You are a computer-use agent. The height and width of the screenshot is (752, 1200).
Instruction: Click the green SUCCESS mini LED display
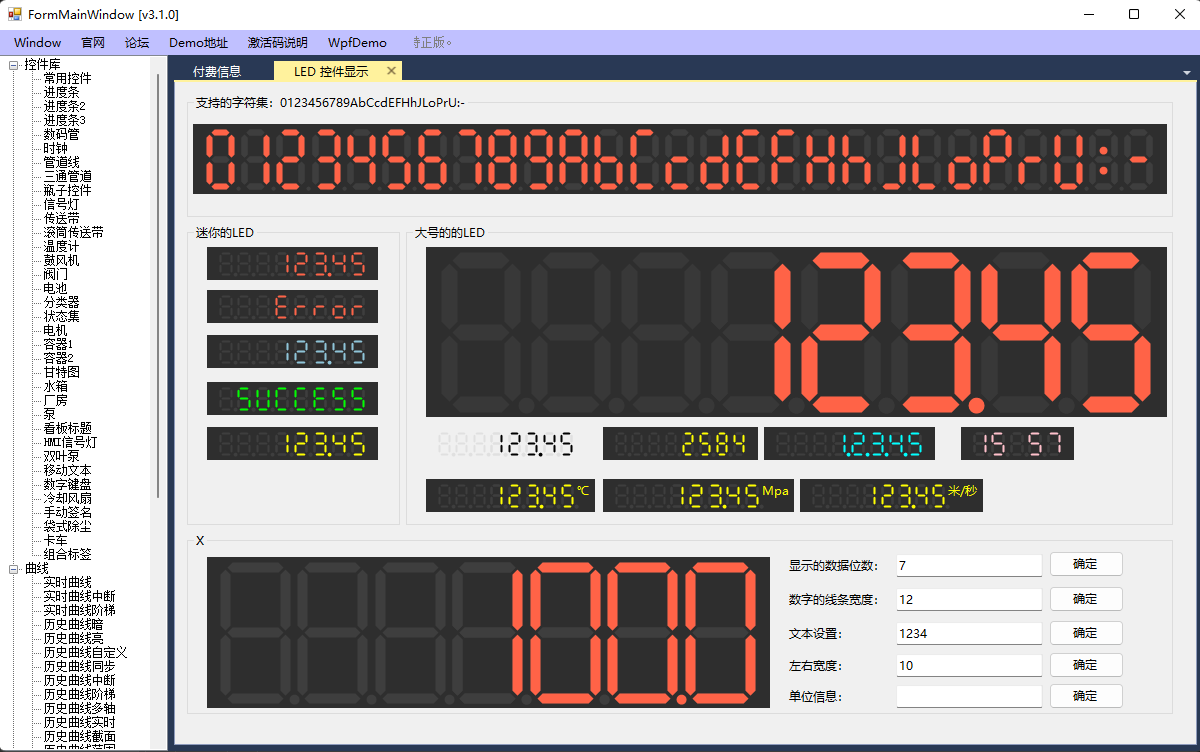[292, 399]
